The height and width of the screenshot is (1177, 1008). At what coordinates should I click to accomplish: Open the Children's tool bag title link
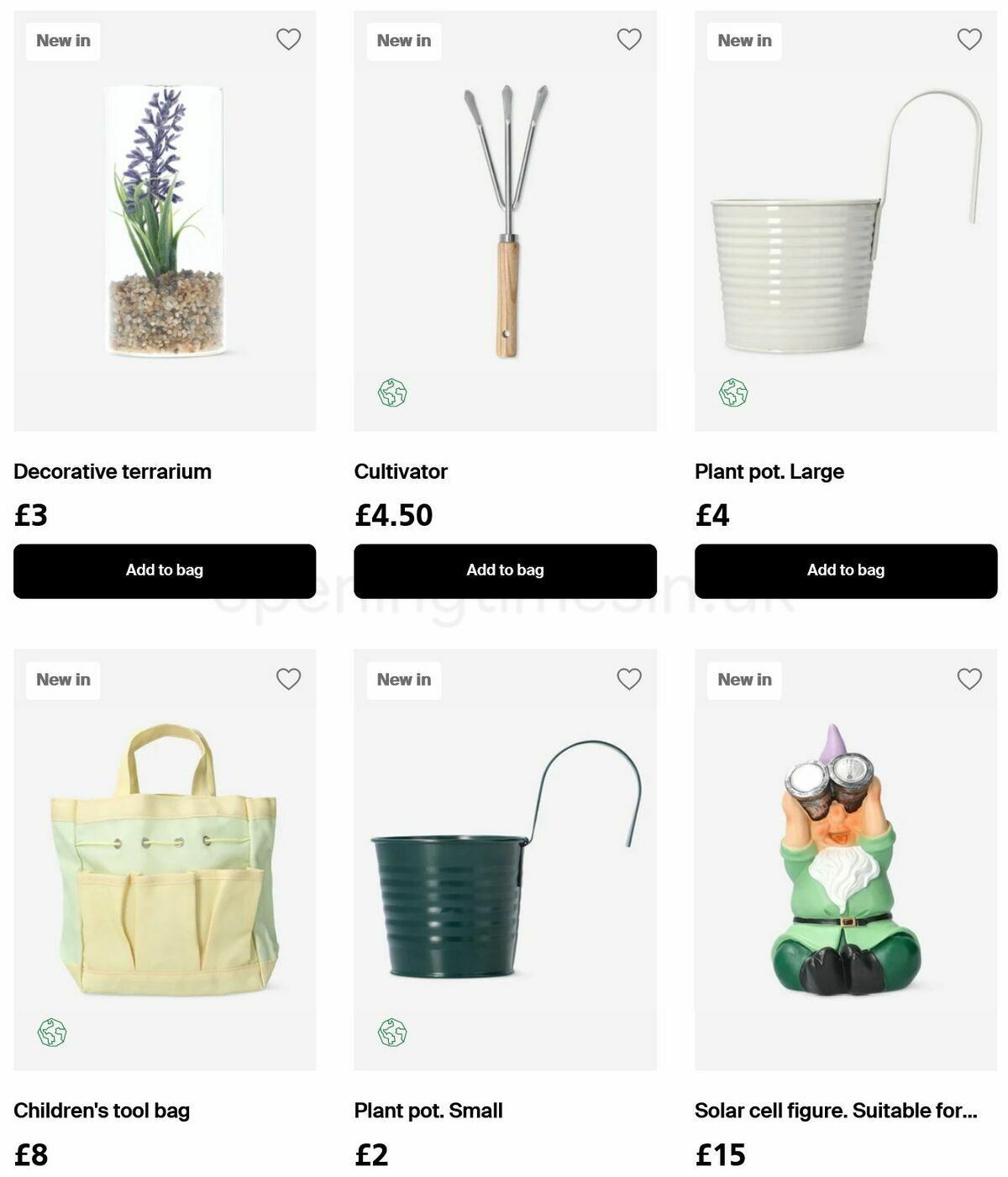(102, 1111)
